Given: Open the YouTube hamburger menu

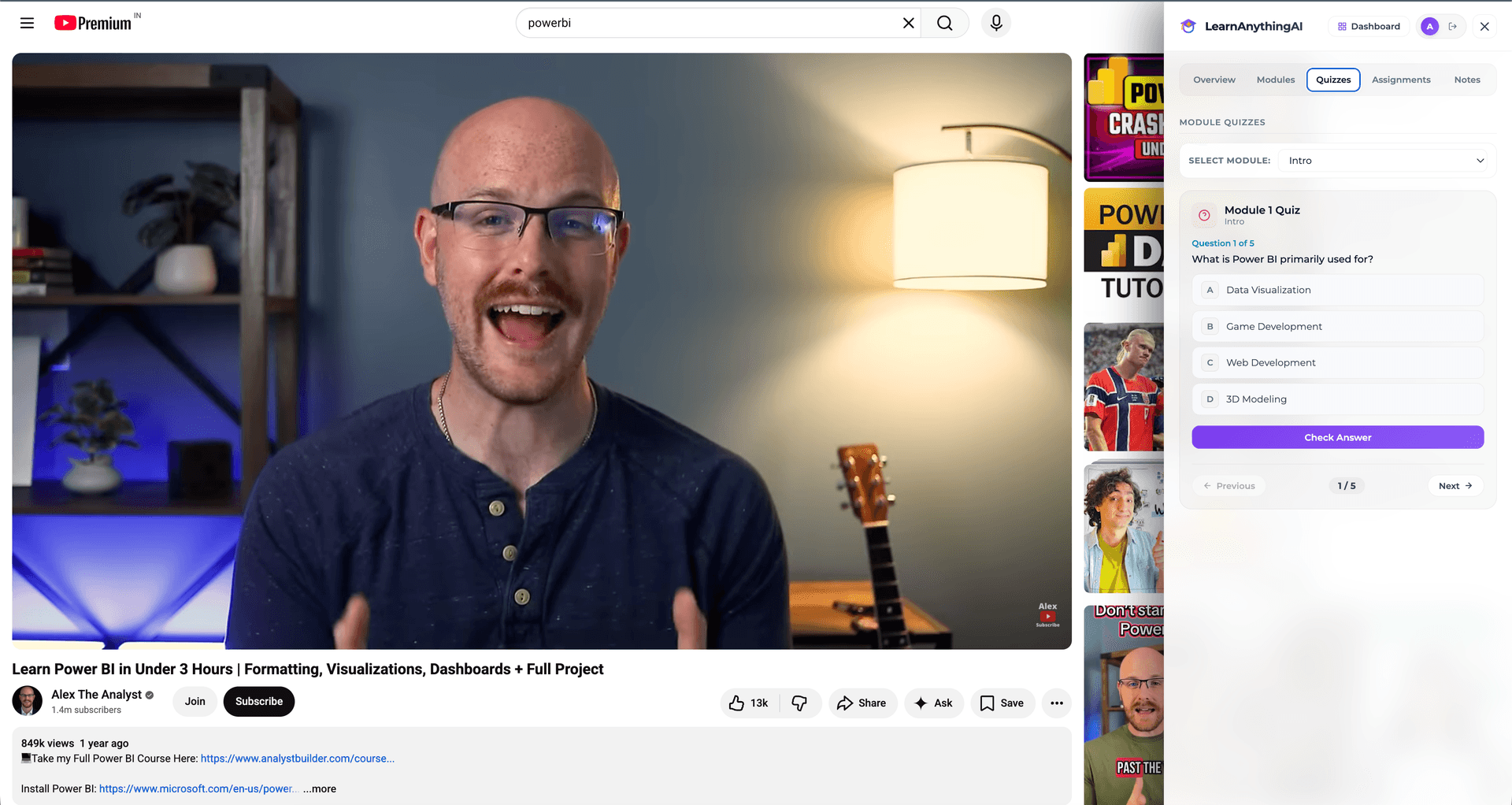Looking at the screenshot, I should (27, 23).
